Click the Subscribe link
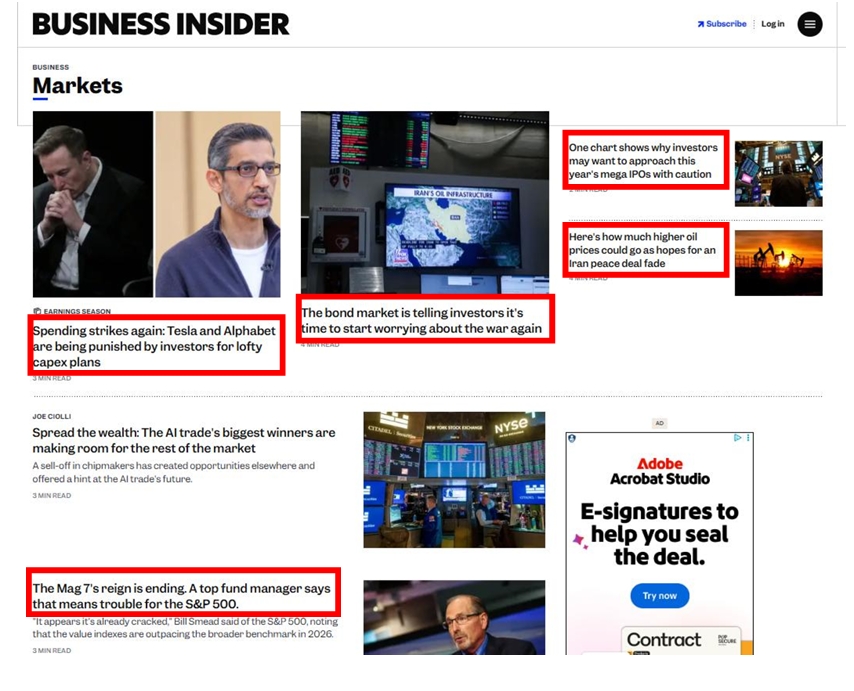 [x=722, y=24]
